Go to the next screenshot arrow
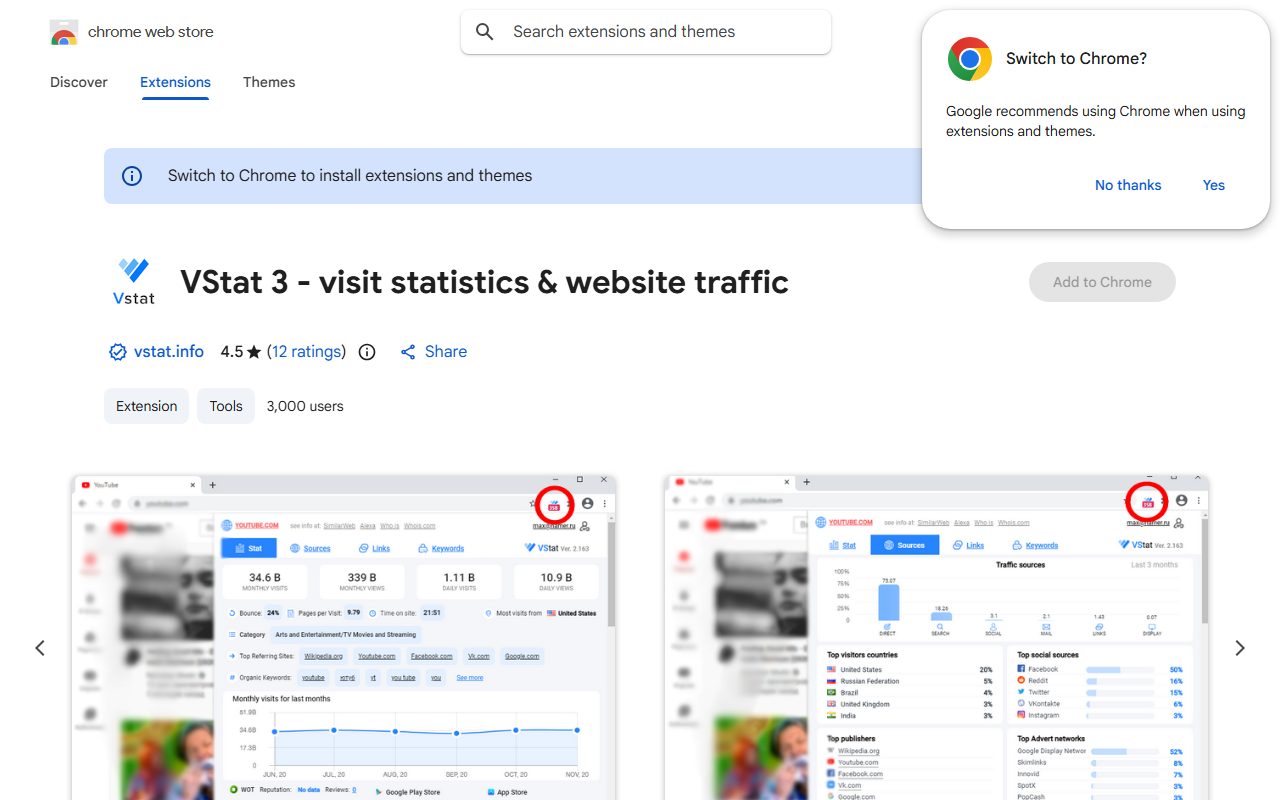1280x800 pixels. click(x=1240, y=648)
